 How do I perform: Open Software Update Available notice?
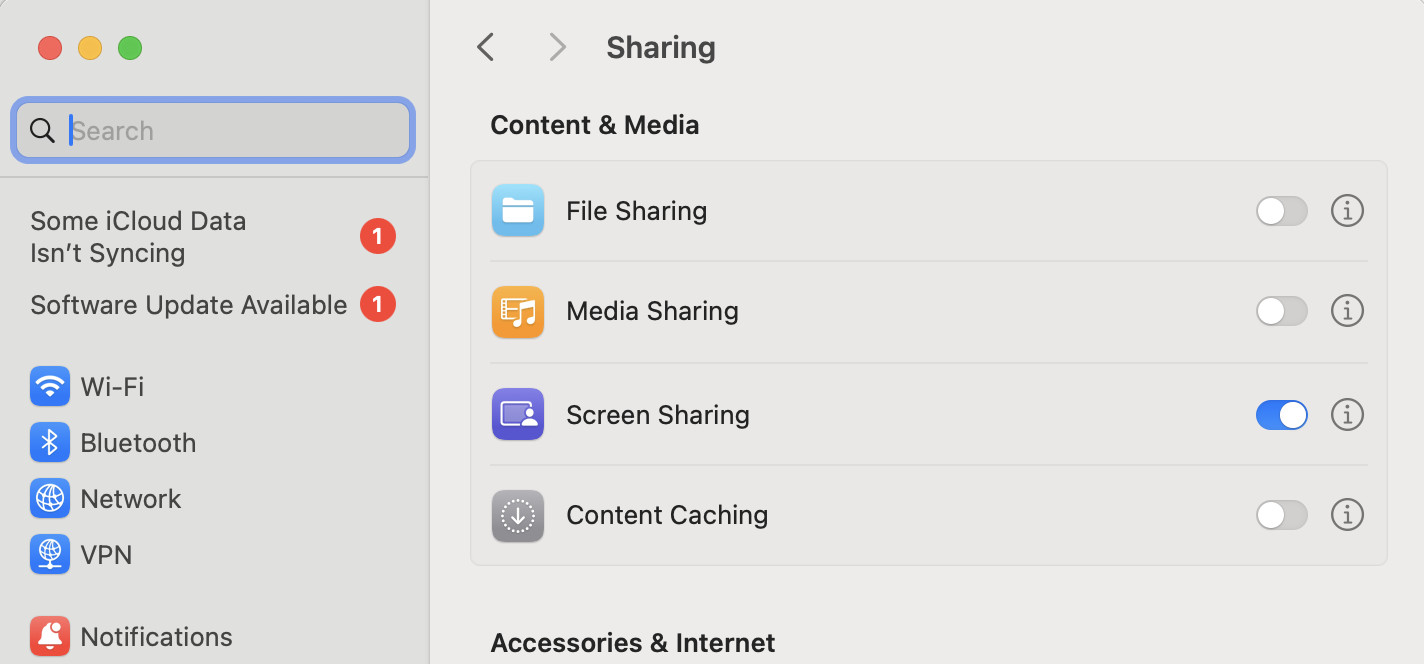point(189,305)
